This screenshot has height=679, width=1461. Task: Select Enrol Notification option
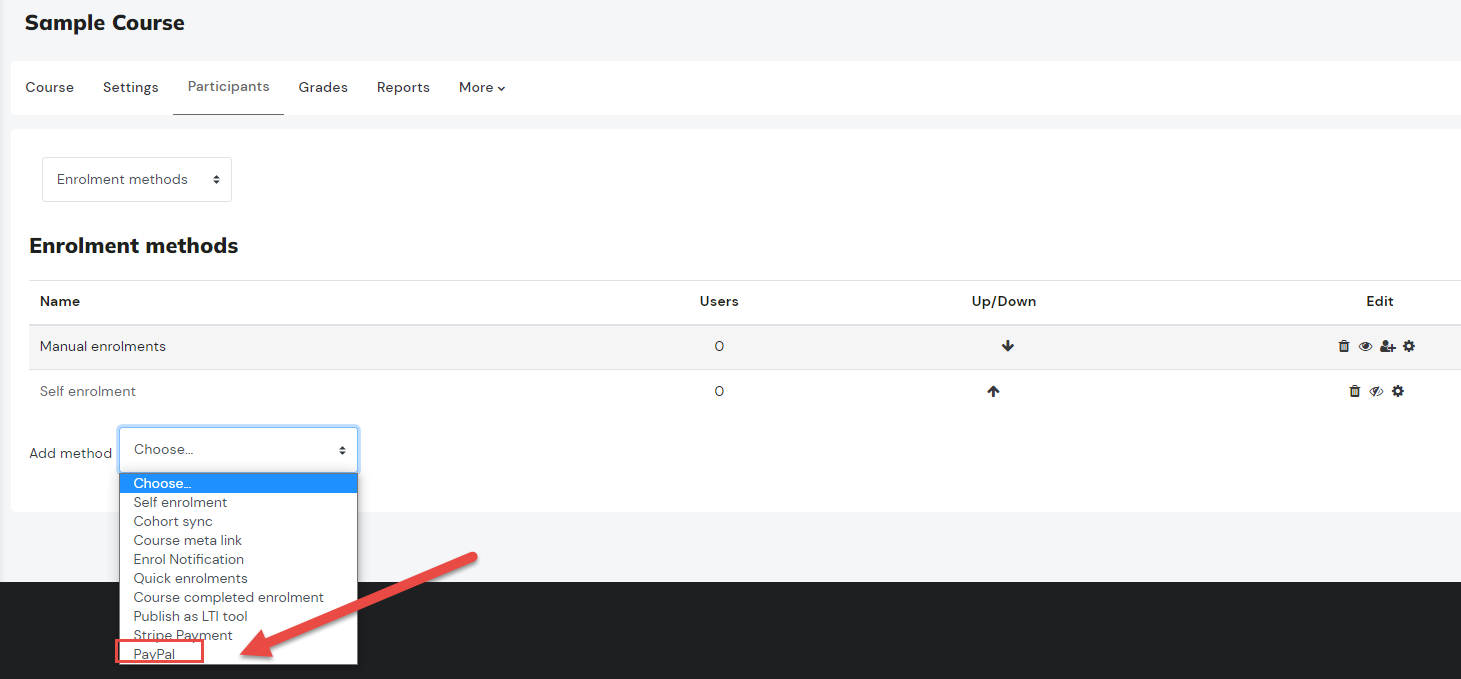click(x=238, y=560)
